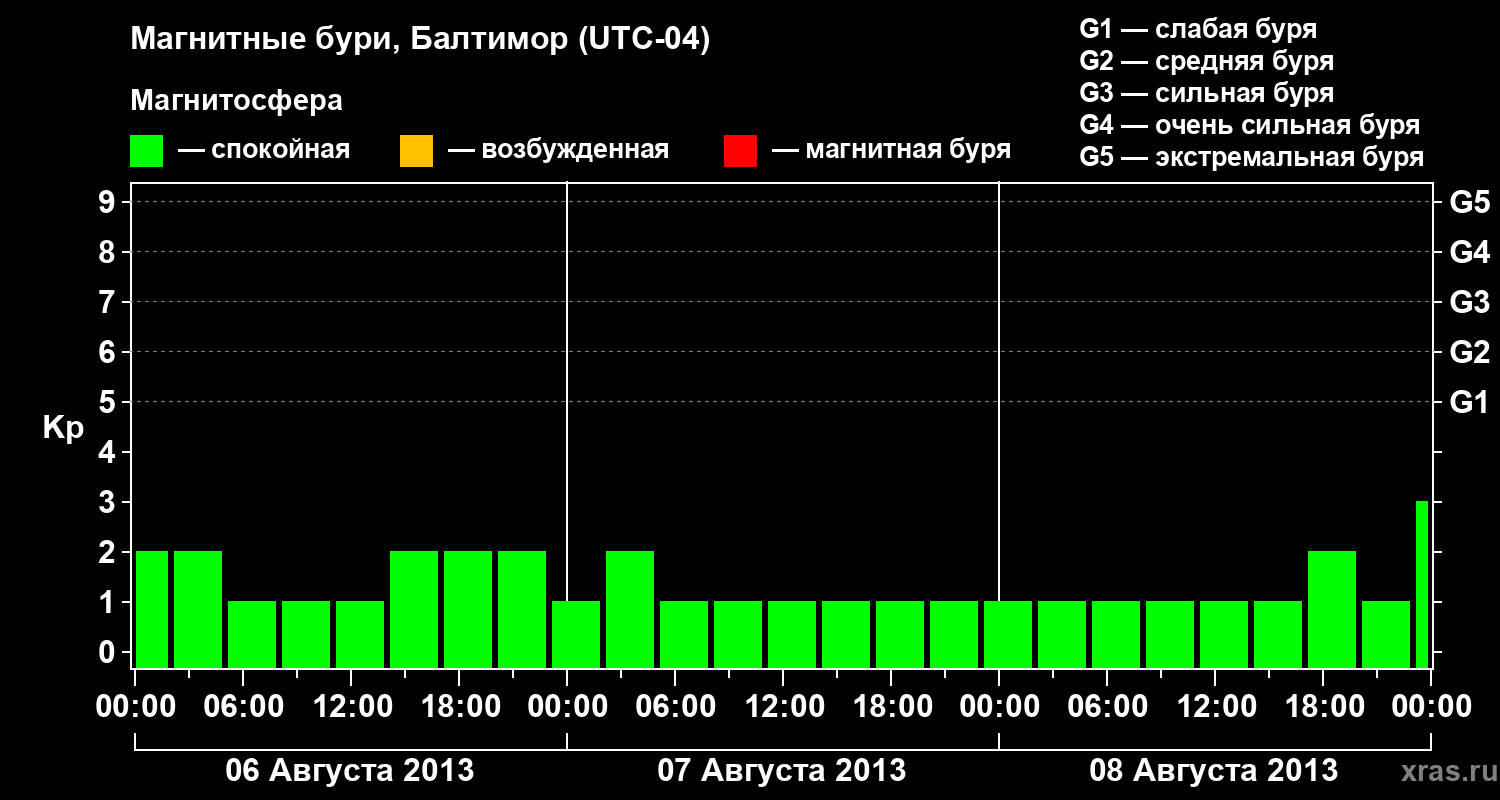Click the '08 Августа 2013' date label

tap(1214, 770)
